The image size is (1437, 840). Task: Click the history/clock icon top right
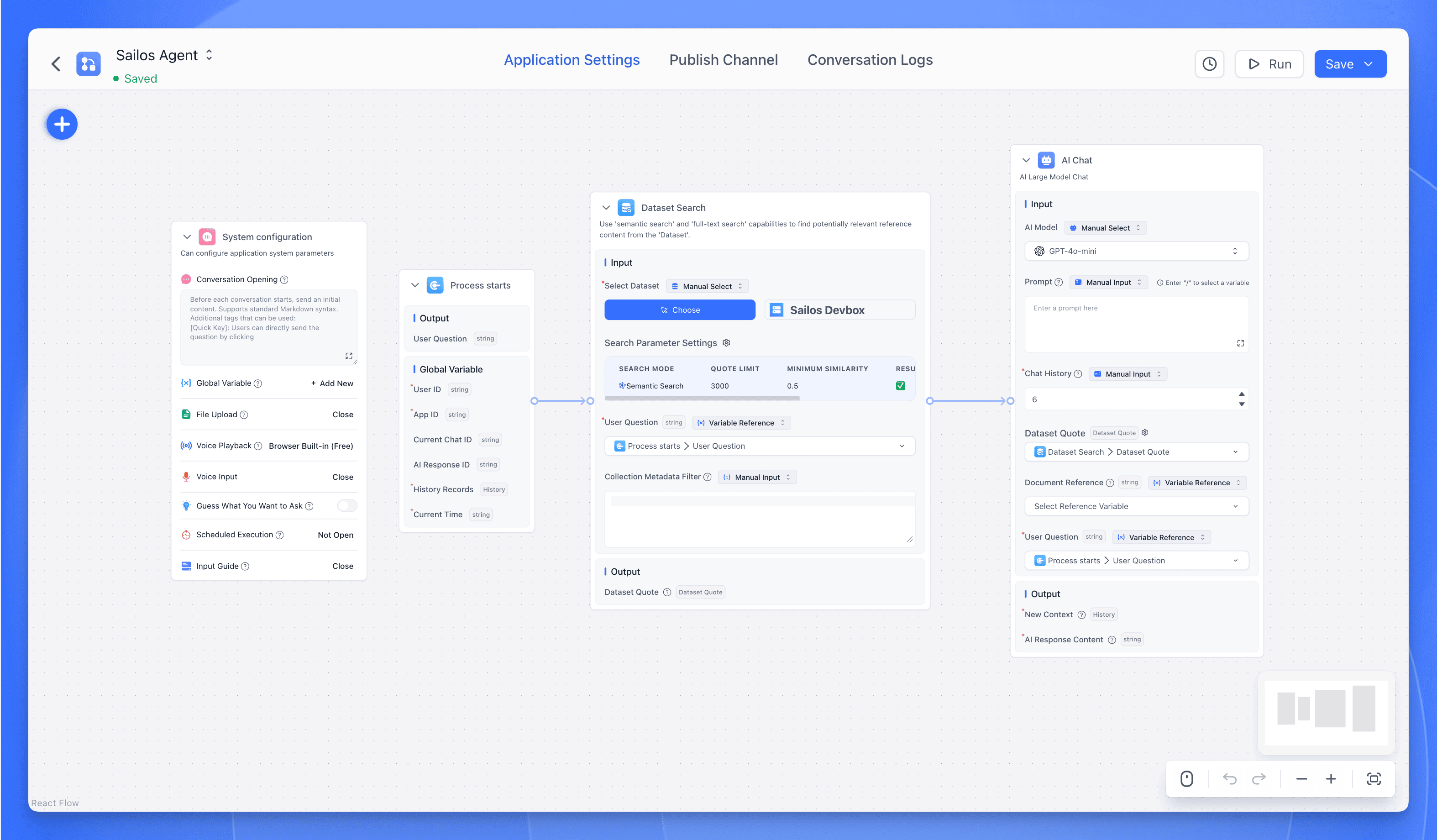1210,63
